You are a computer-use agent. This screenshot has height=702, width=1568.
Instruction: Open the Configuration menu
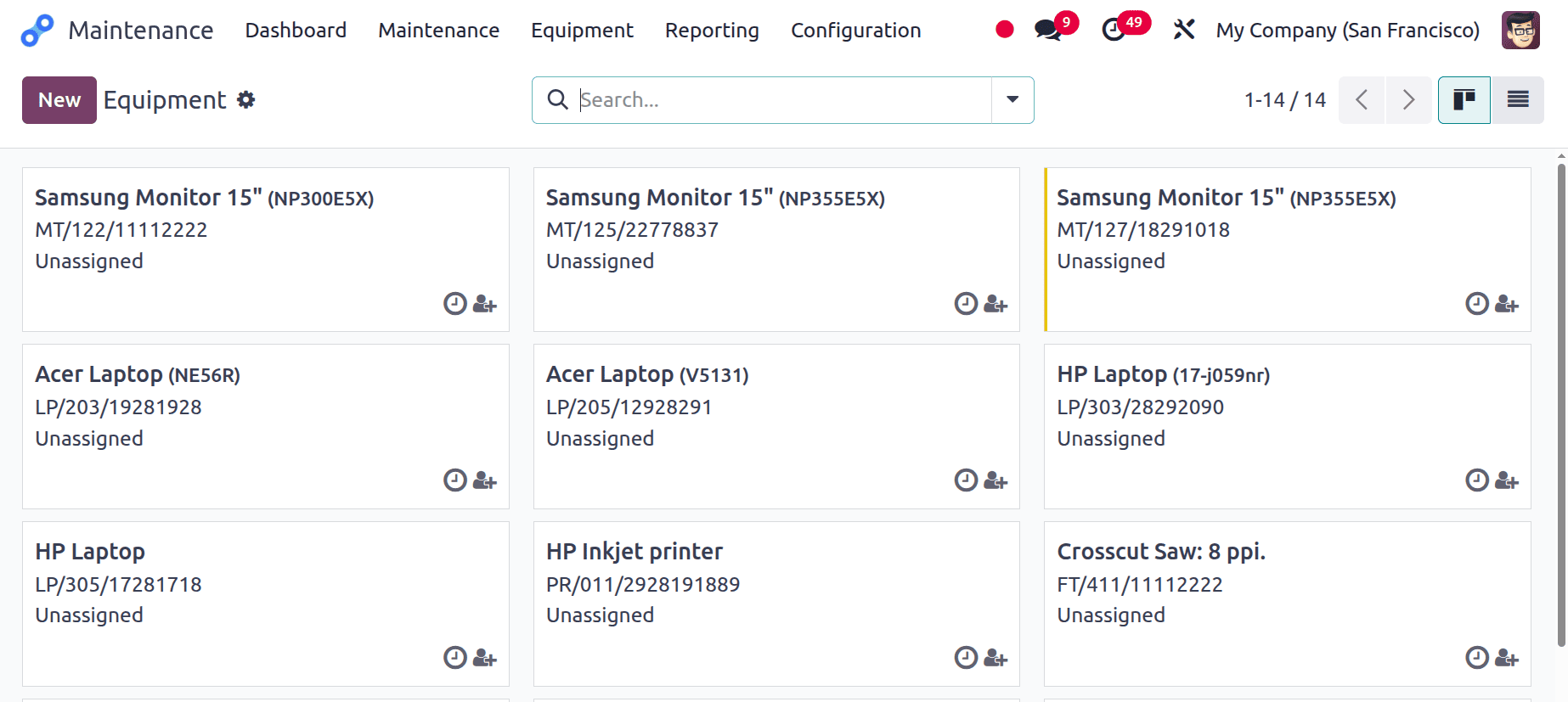855,31
